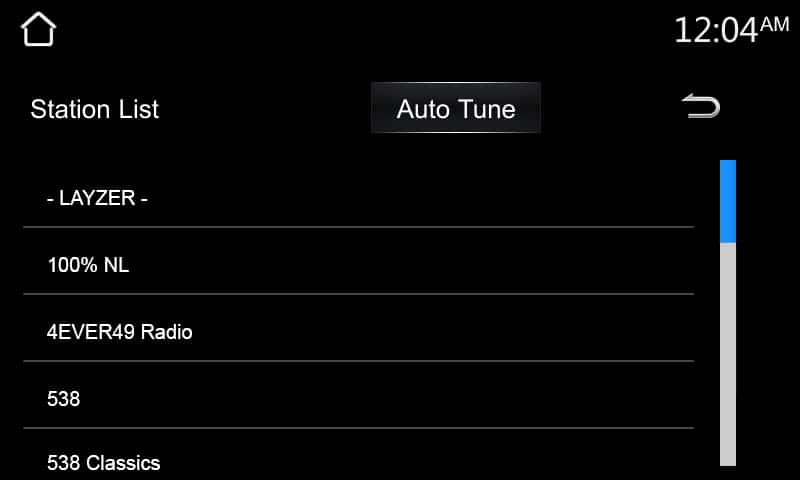
Task: Tap the 12:04 AM clock display
Action: 731,30
